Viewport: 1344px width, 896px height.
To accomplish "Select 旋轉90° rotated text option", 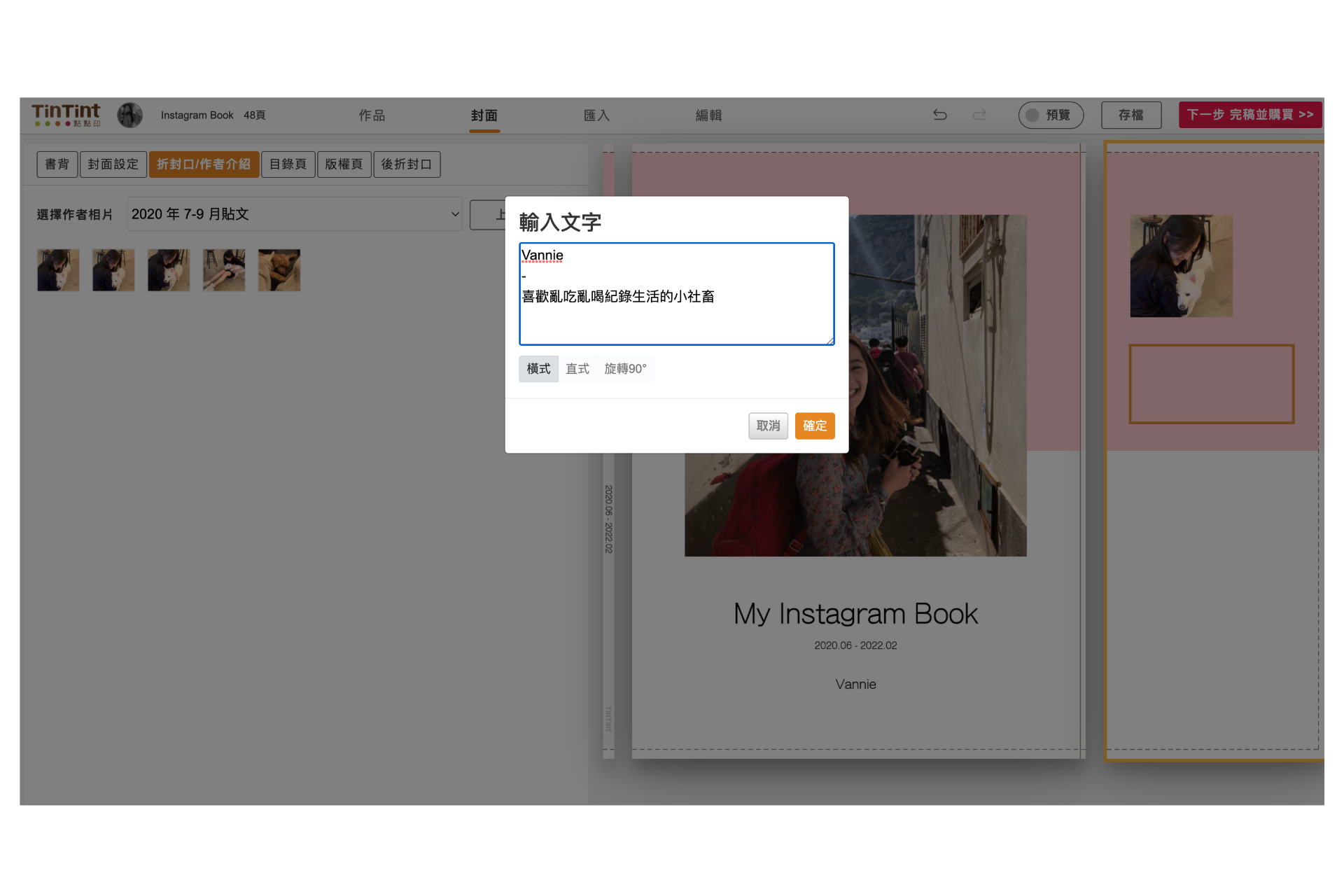I will tap(625, 369).
